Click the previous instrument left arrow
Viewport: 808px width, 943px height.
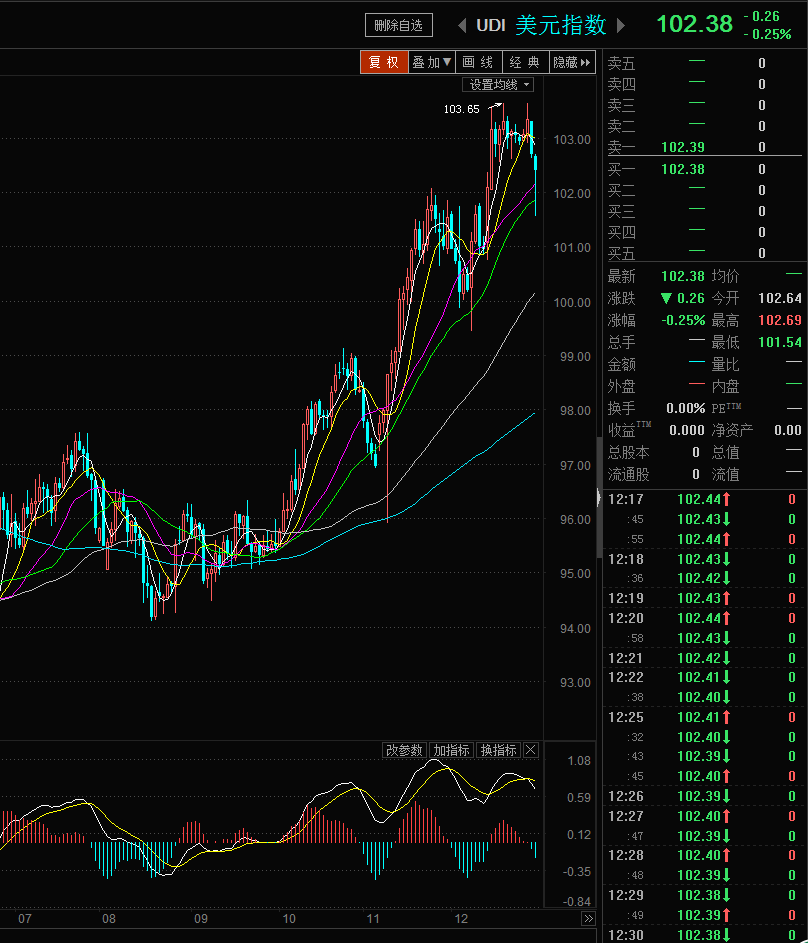(462, 25)
